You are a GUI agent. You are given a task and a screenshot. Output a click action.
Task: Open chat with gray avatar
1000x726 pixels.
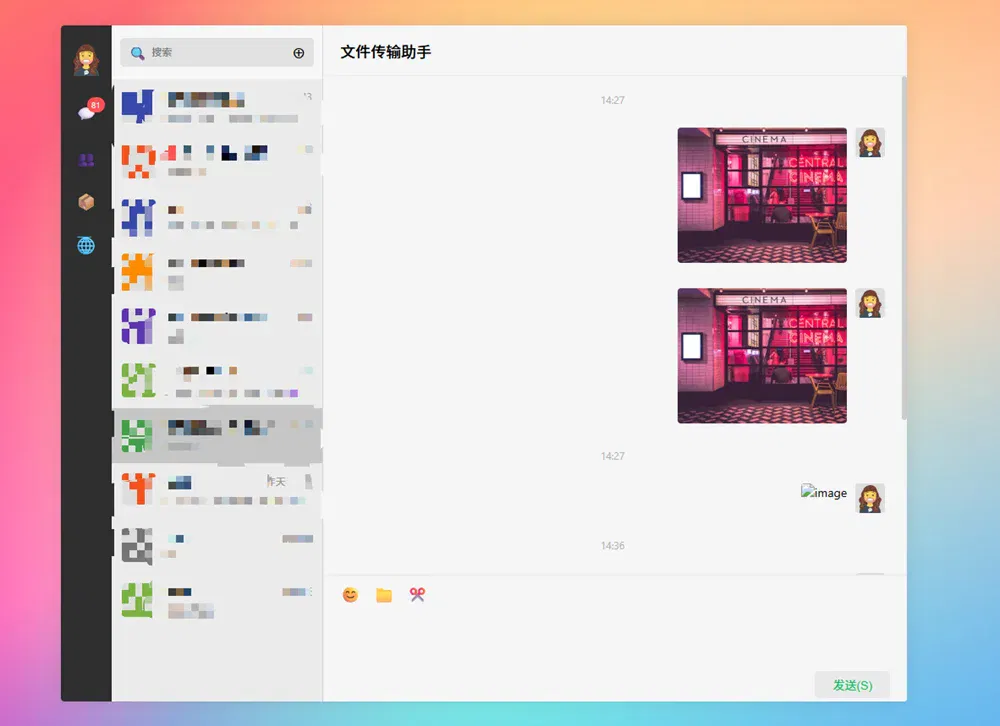217,546
